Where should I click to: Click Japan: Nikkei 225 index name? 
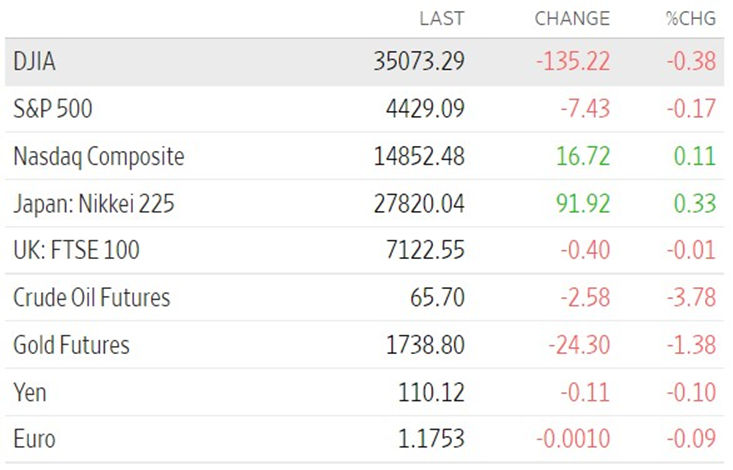(x=94, y=204)
